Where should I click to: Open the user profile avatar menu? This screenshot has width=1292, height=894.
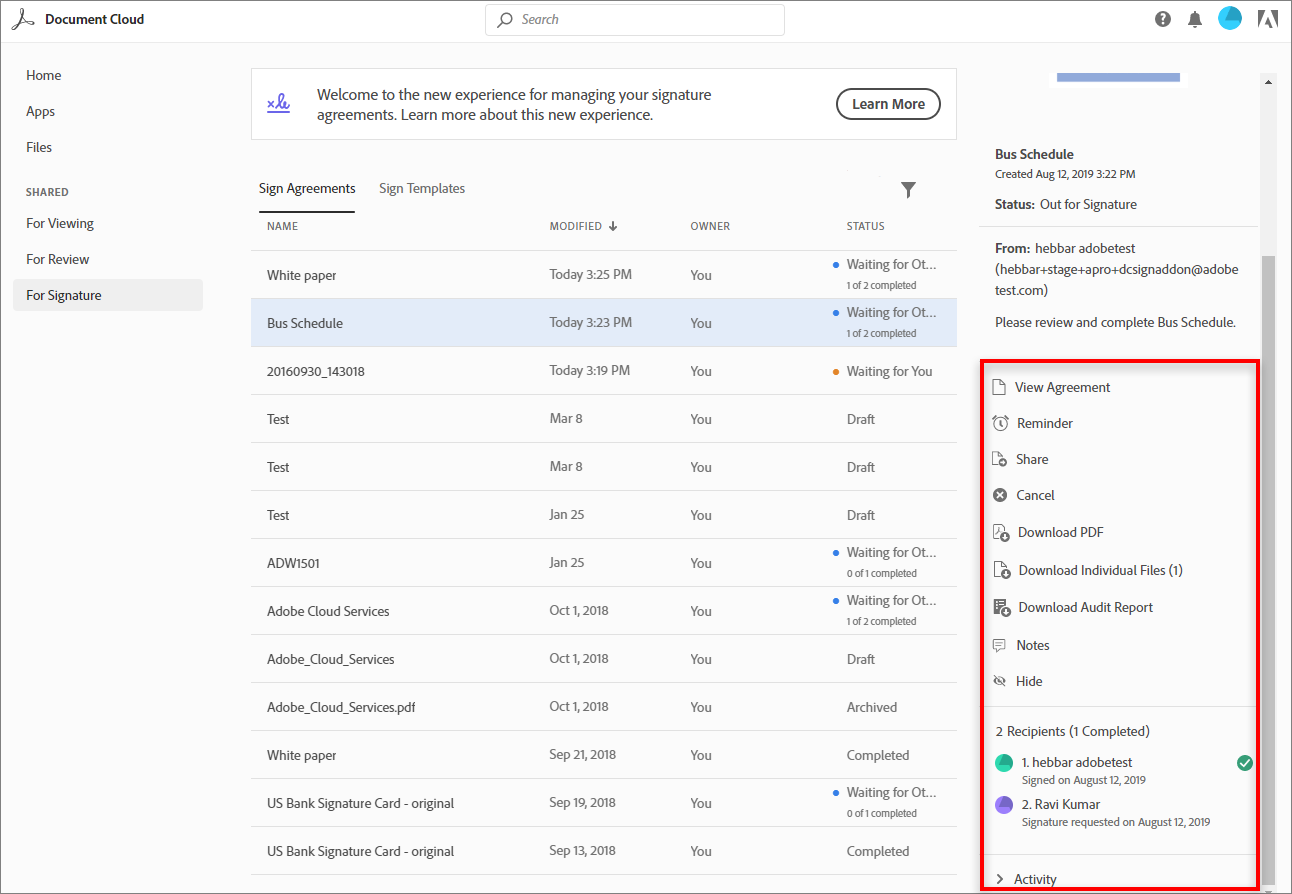pos(1229,19)
